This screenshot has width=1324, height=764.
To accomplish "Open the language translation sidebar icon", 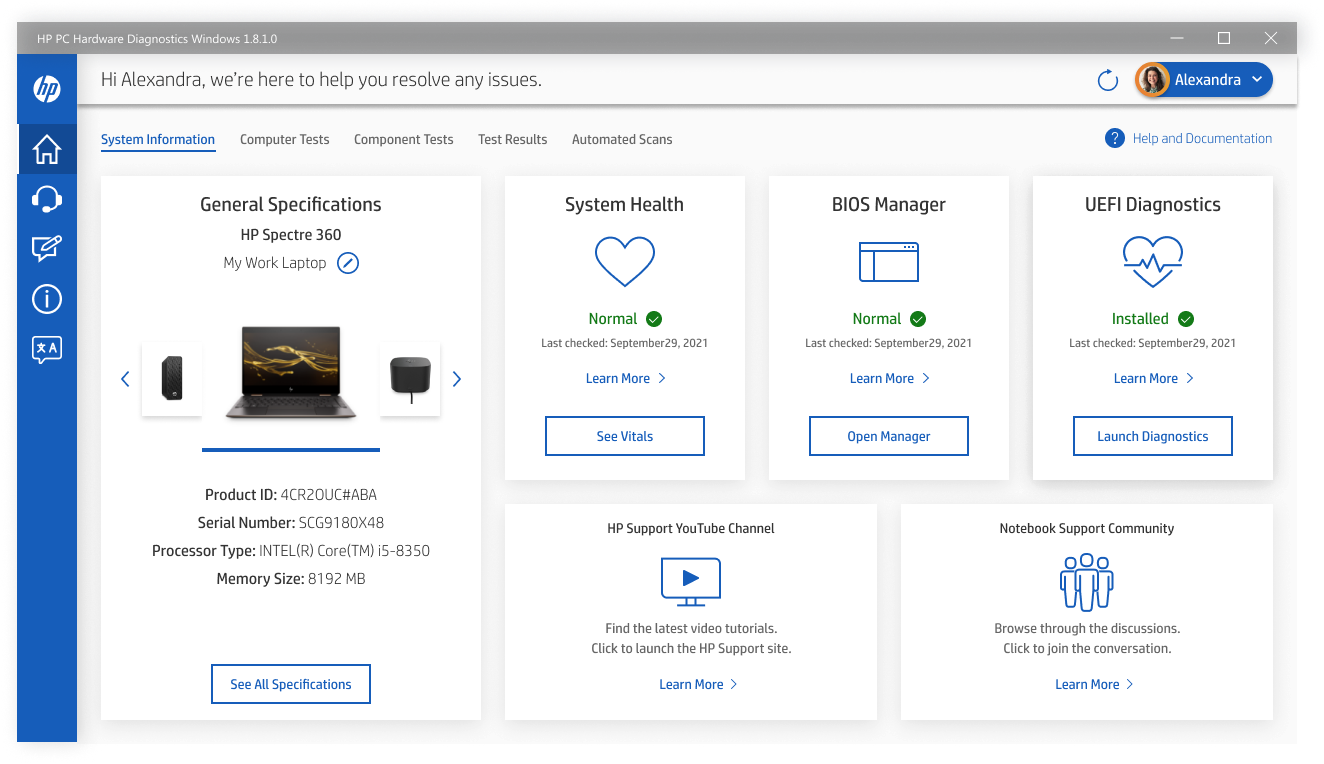I will 47,349.
